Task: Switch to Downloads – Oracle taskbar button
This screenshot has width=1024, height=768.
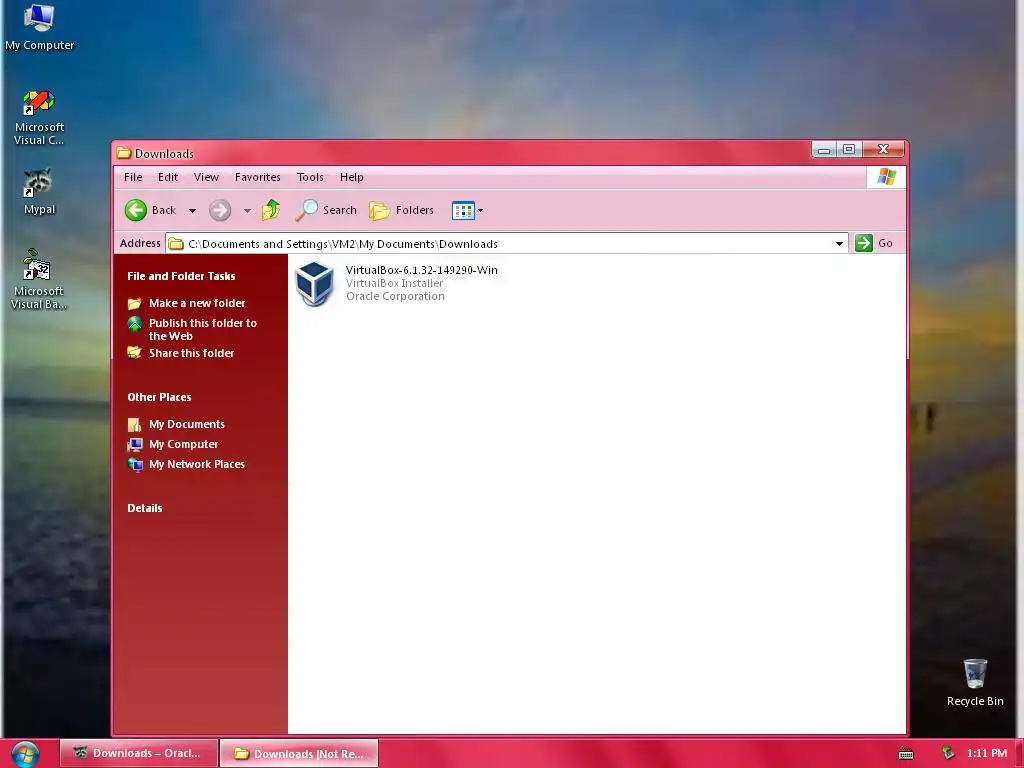Action: coord(138,753)
